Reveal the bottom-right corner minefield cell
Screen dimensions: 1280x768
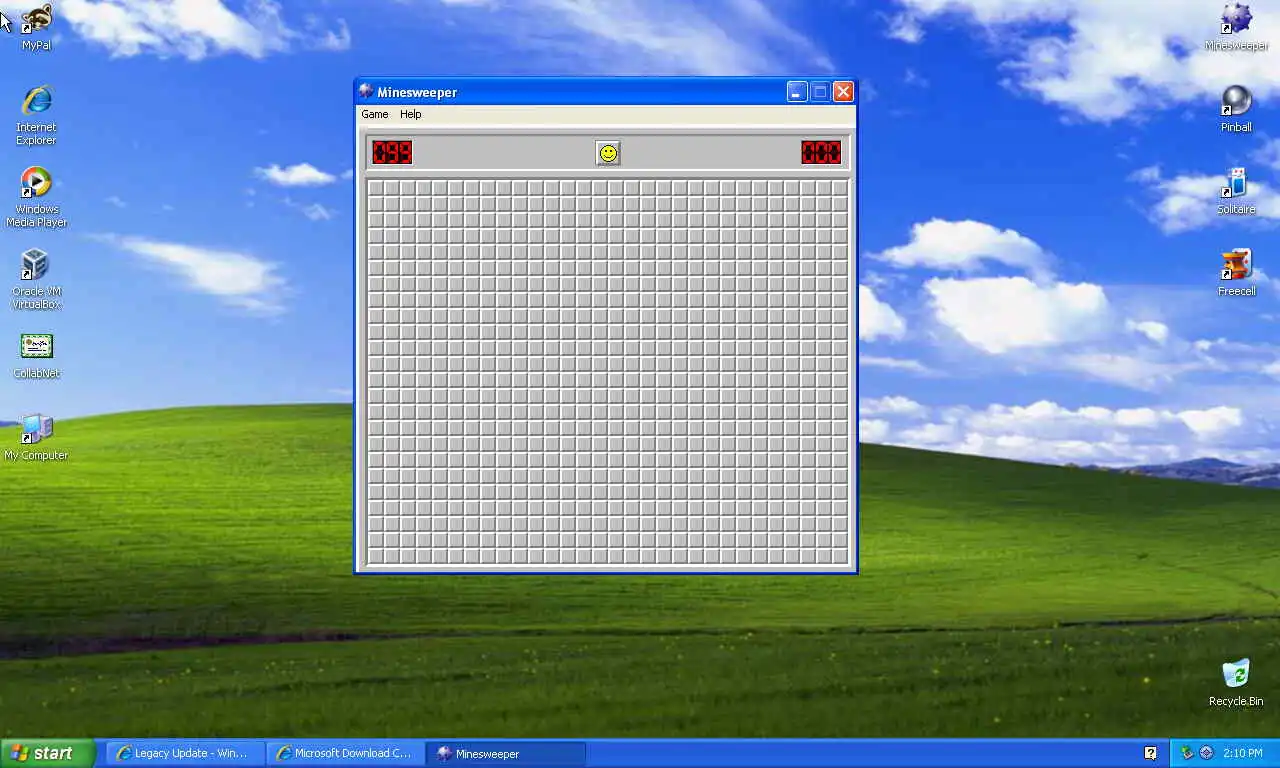pyautogui.click(x=840, y=557)
